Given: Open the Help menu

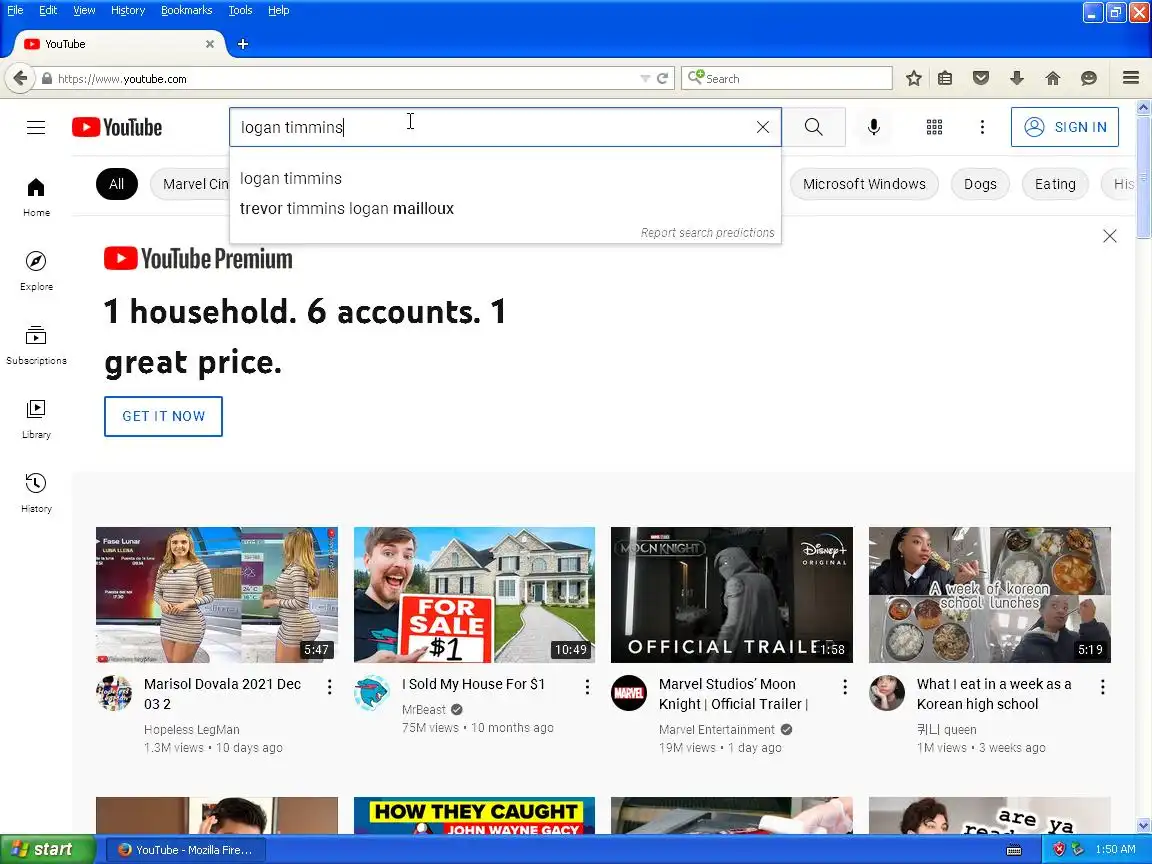Looking at the screenshot, I should point(278,10).
